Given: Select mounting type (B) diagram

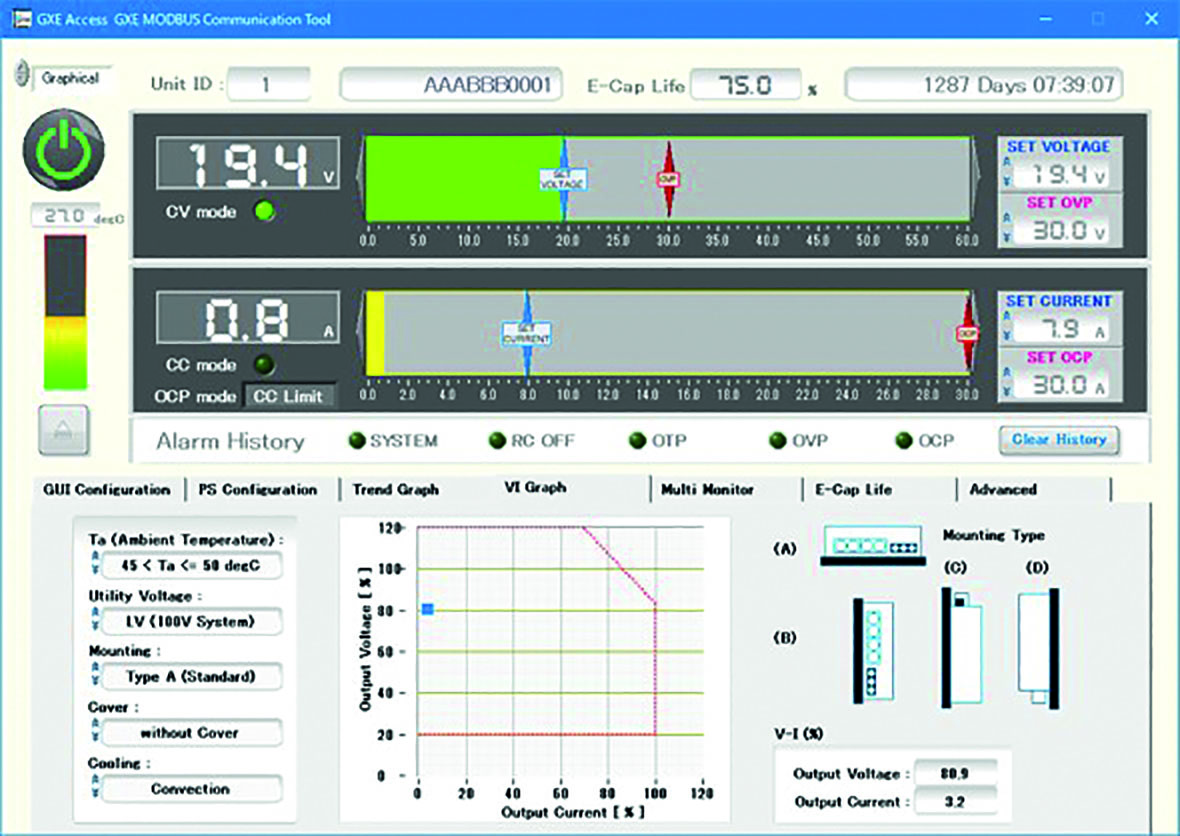Looking at the screenshot, I should 874,651.
